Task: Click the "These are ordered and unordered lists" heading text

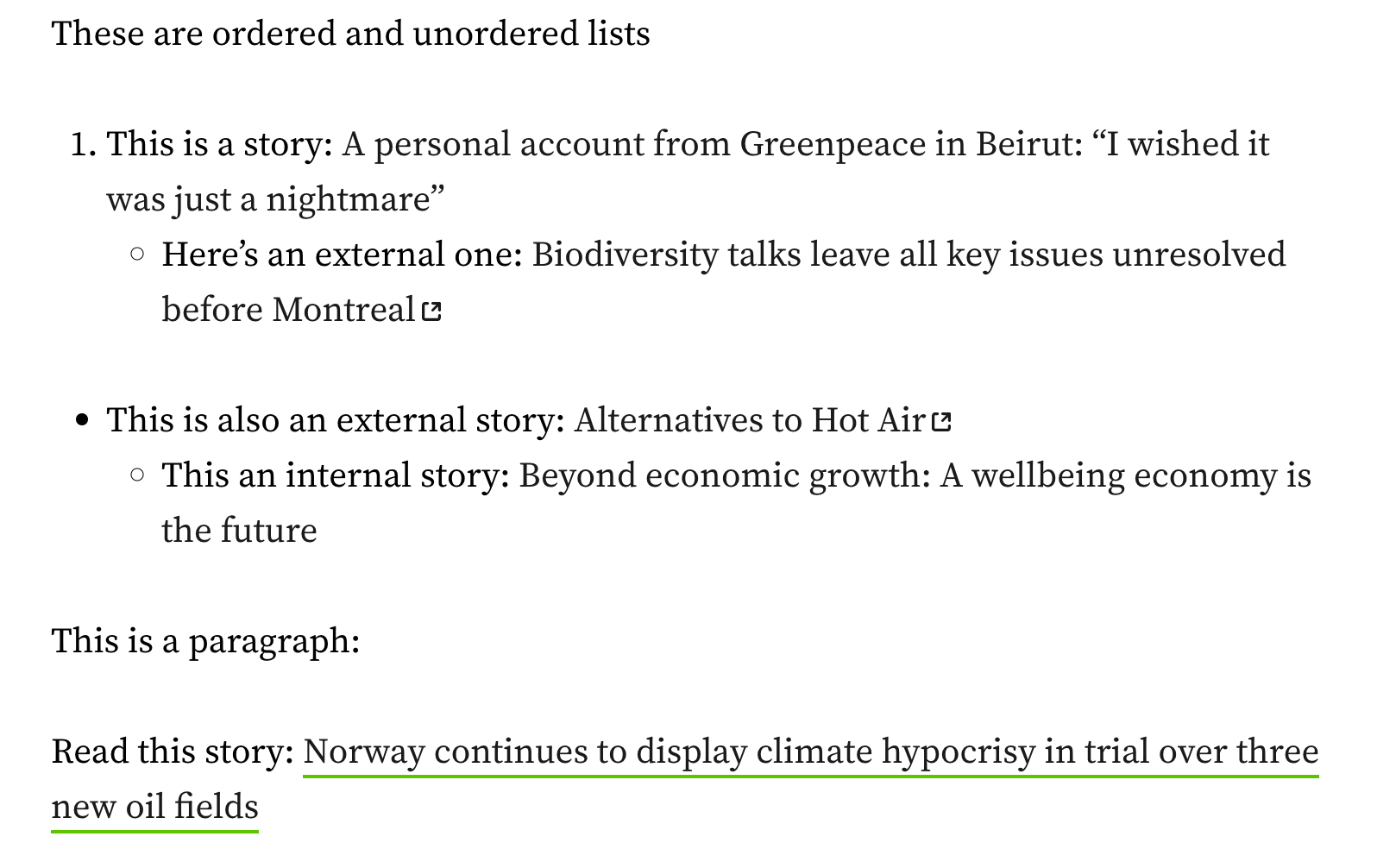Action: 351,34
